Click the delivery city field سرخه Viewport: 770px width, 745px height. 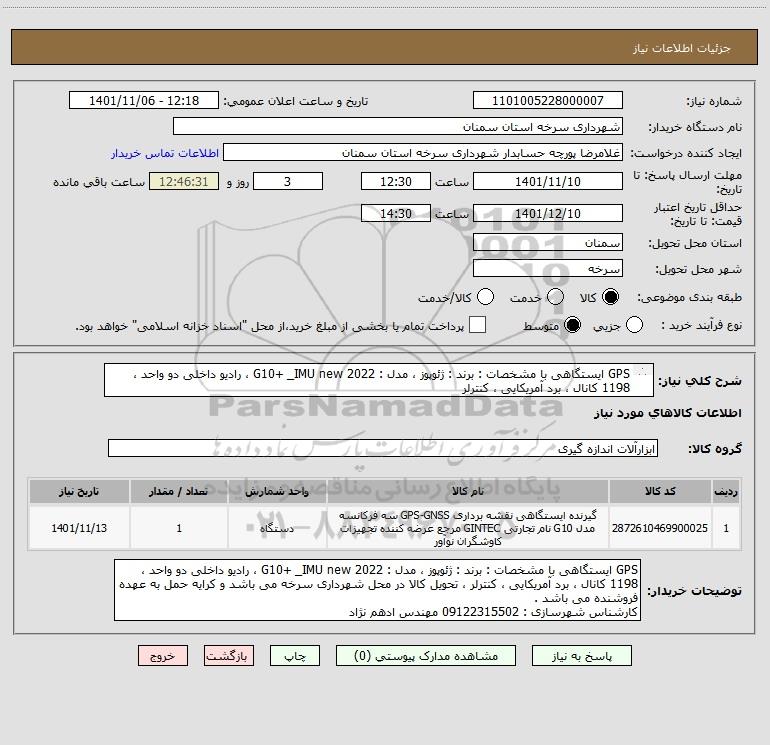[548, 269]
